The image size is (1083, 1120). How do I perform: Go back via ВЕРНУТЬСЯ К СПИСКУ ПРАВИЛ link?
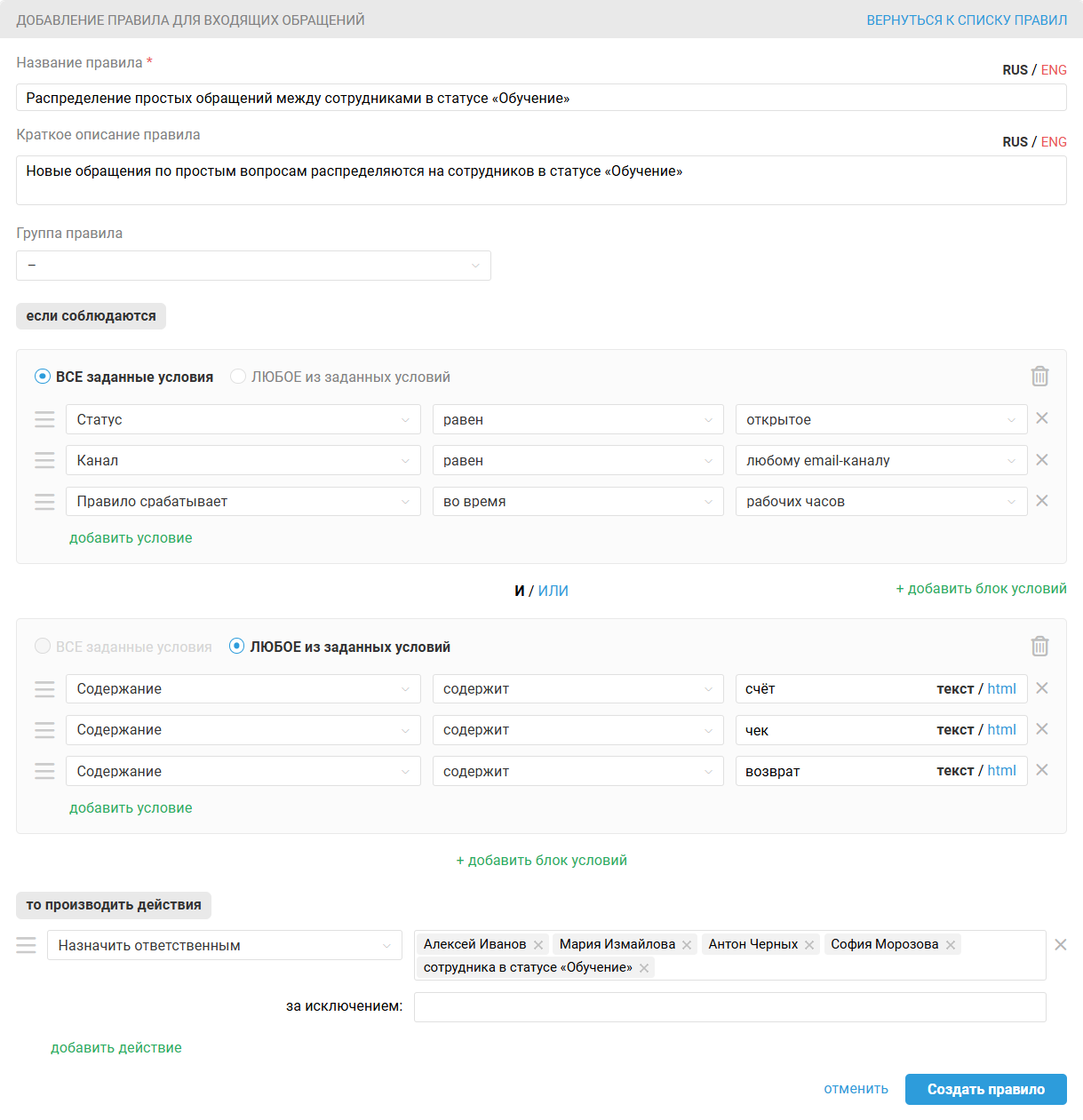[x=967, y=20]
